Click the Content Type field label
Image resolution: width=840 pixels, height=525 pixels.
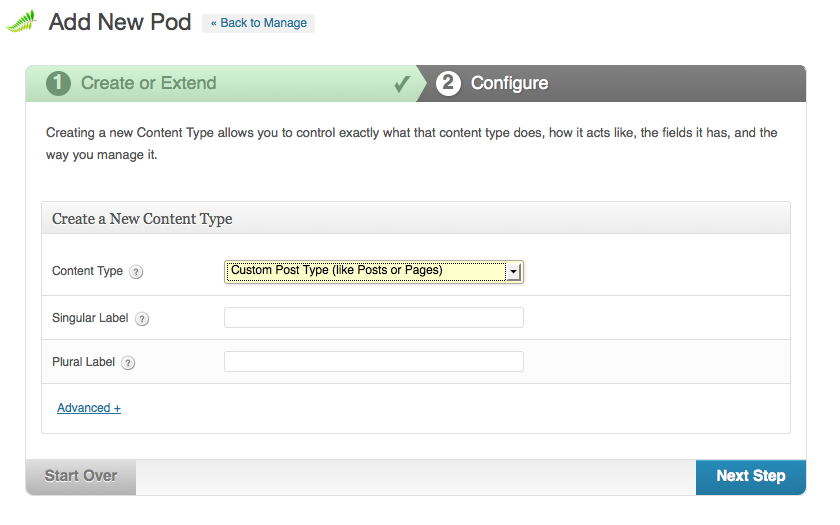pos(87,271)
